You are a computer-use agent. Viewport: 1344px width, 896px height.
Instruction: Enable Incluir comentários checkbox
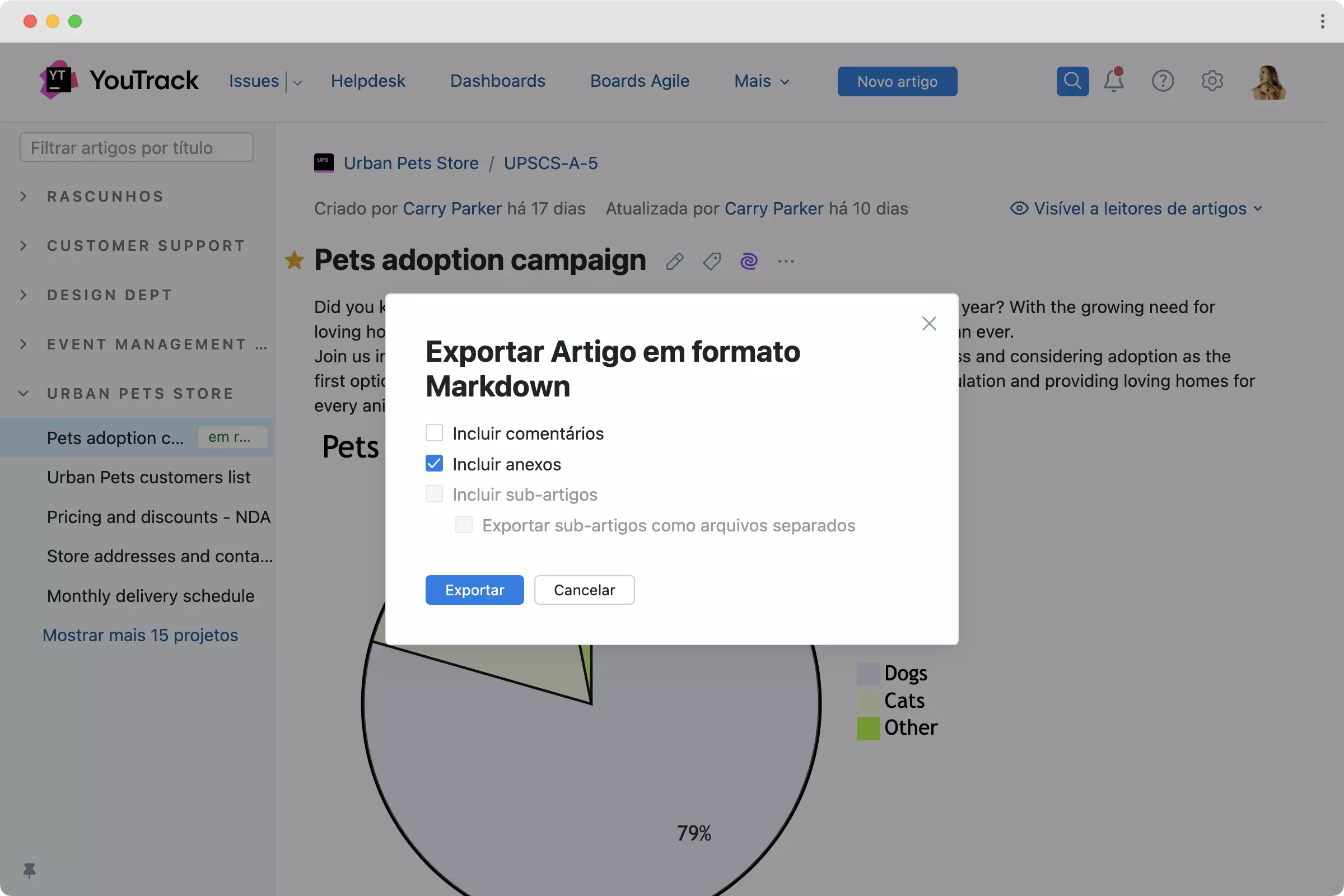[x=435, y=433]
